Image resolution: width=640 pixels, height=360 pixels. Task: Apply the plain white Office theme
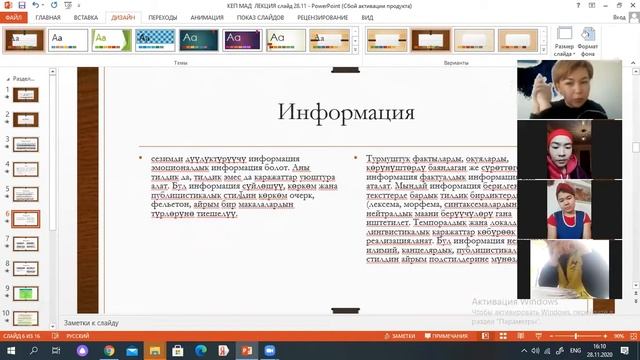[68, 40]
